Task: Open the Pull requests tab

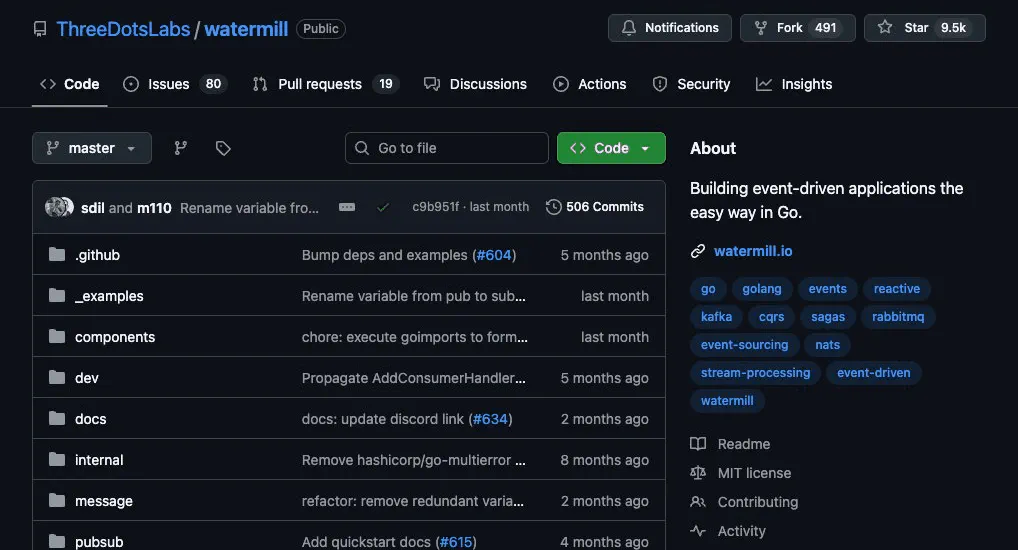Action: tap(325, 84)
